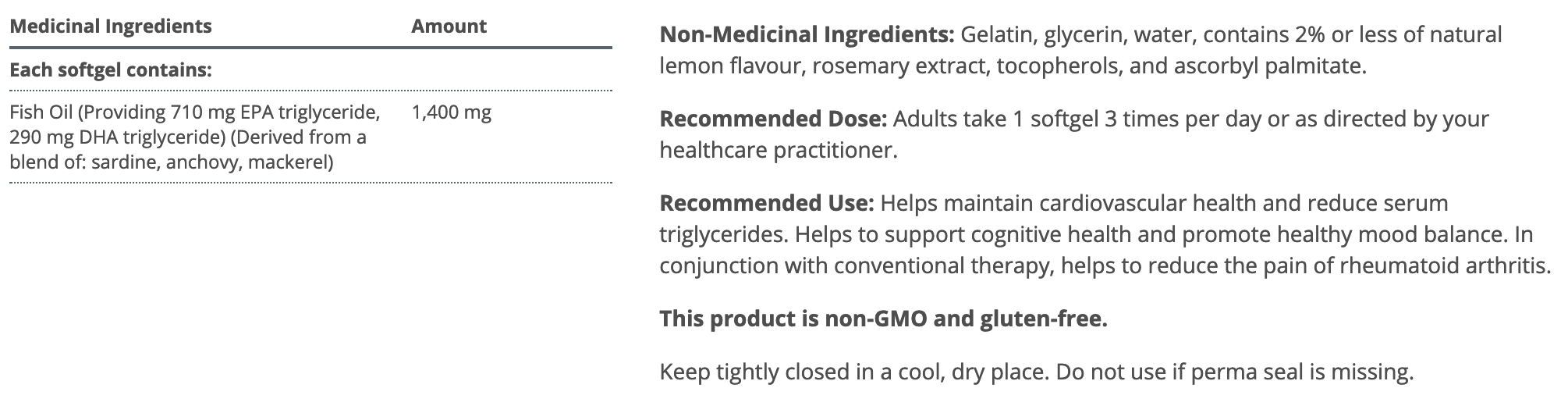Click the Amount column header

point(449,27)
